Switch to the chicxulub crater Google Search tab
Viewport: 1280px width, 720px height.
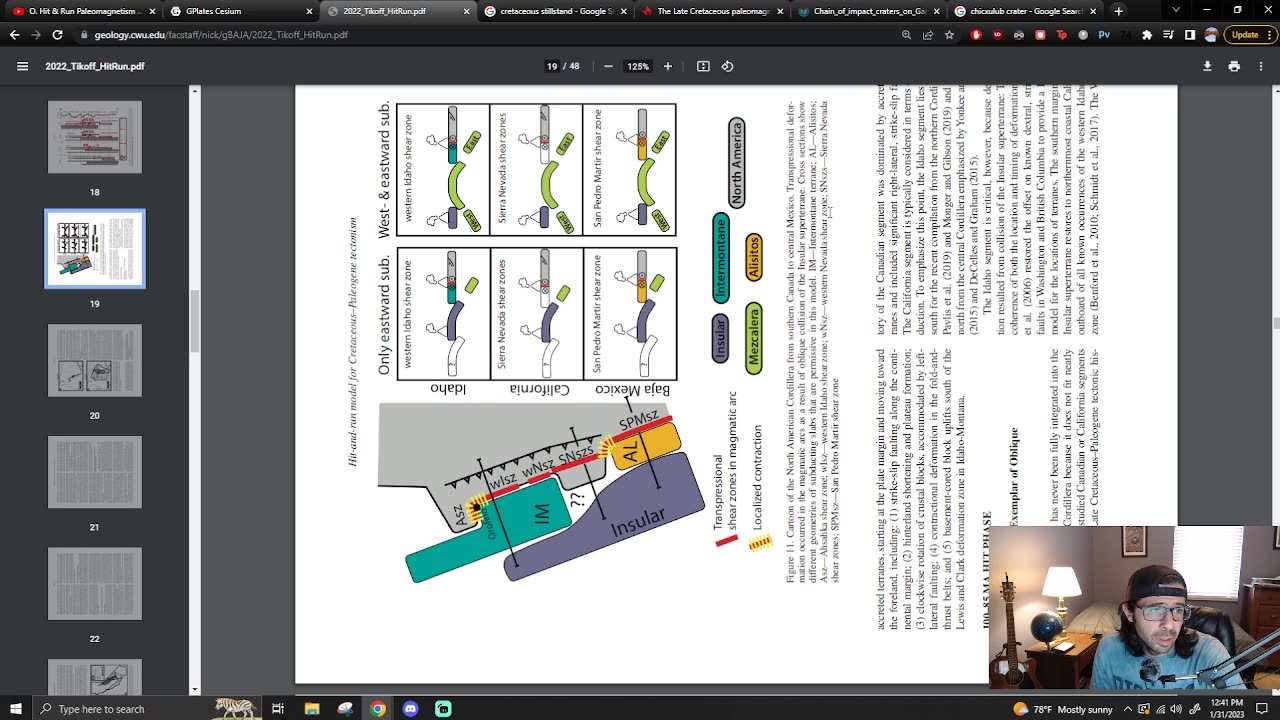tap(1025, 11)
